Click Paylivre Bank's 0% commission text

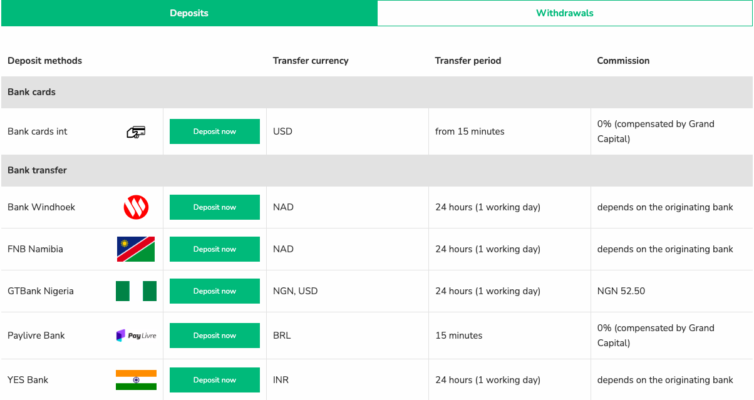coord(655,336)
